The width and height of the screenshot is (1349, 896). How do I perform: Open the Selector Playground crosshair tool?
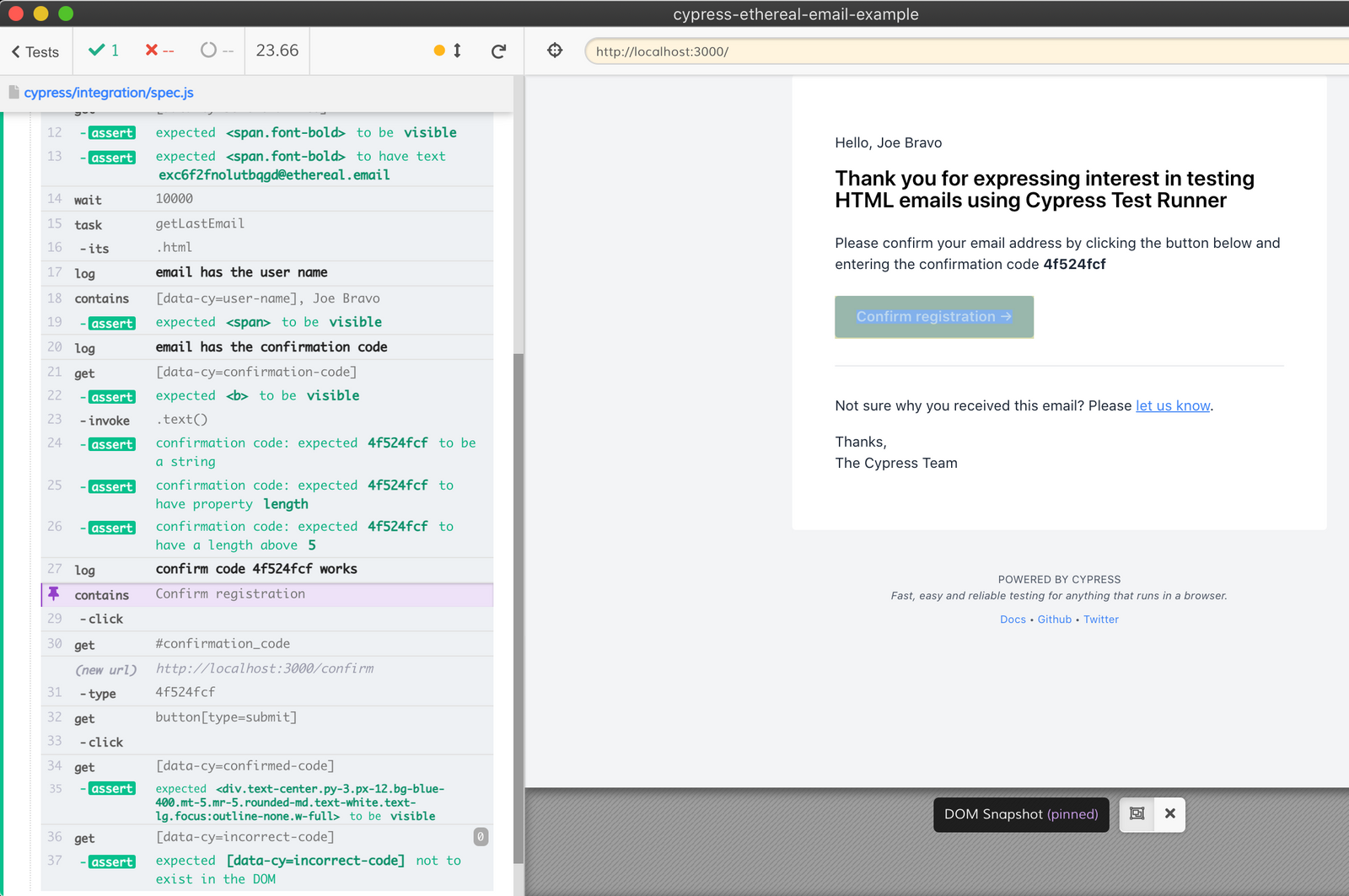[x=555, y=51]
